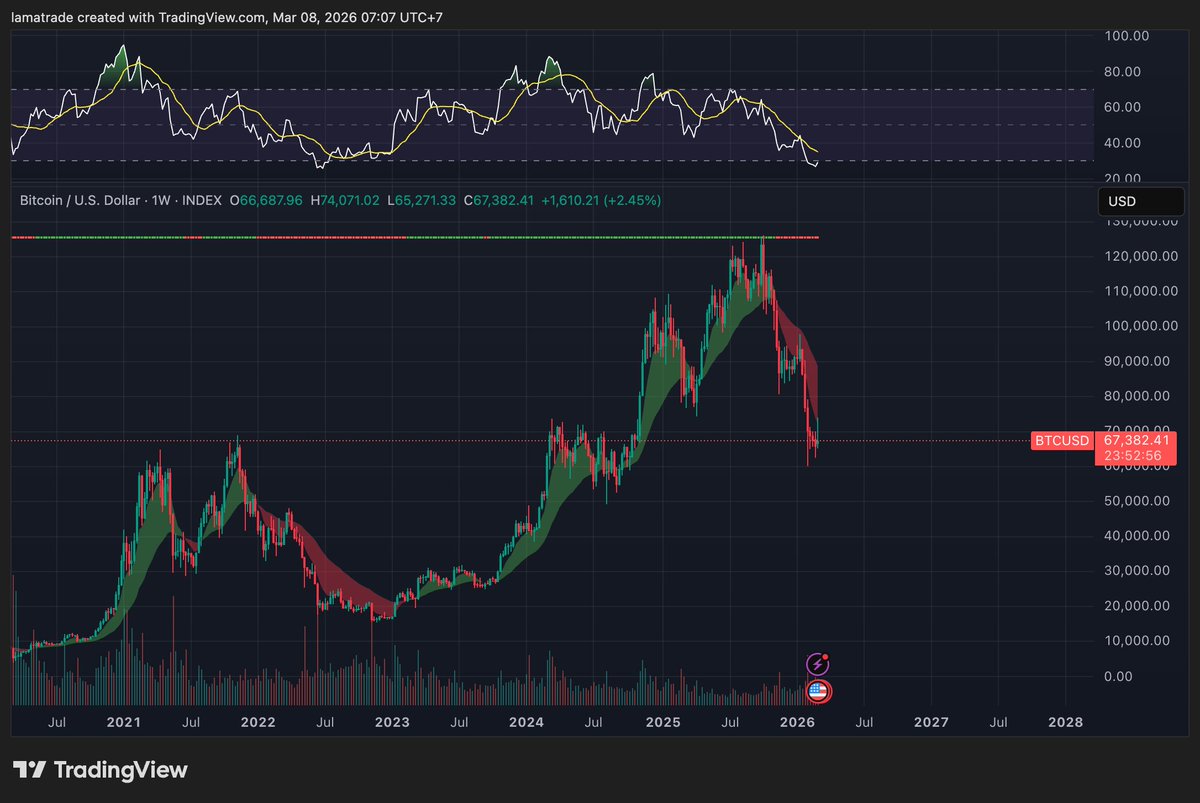Click the 40,000.00 price axis label
The height and width of the screenshot is (803, 1200).
[x=1138, y=536]
